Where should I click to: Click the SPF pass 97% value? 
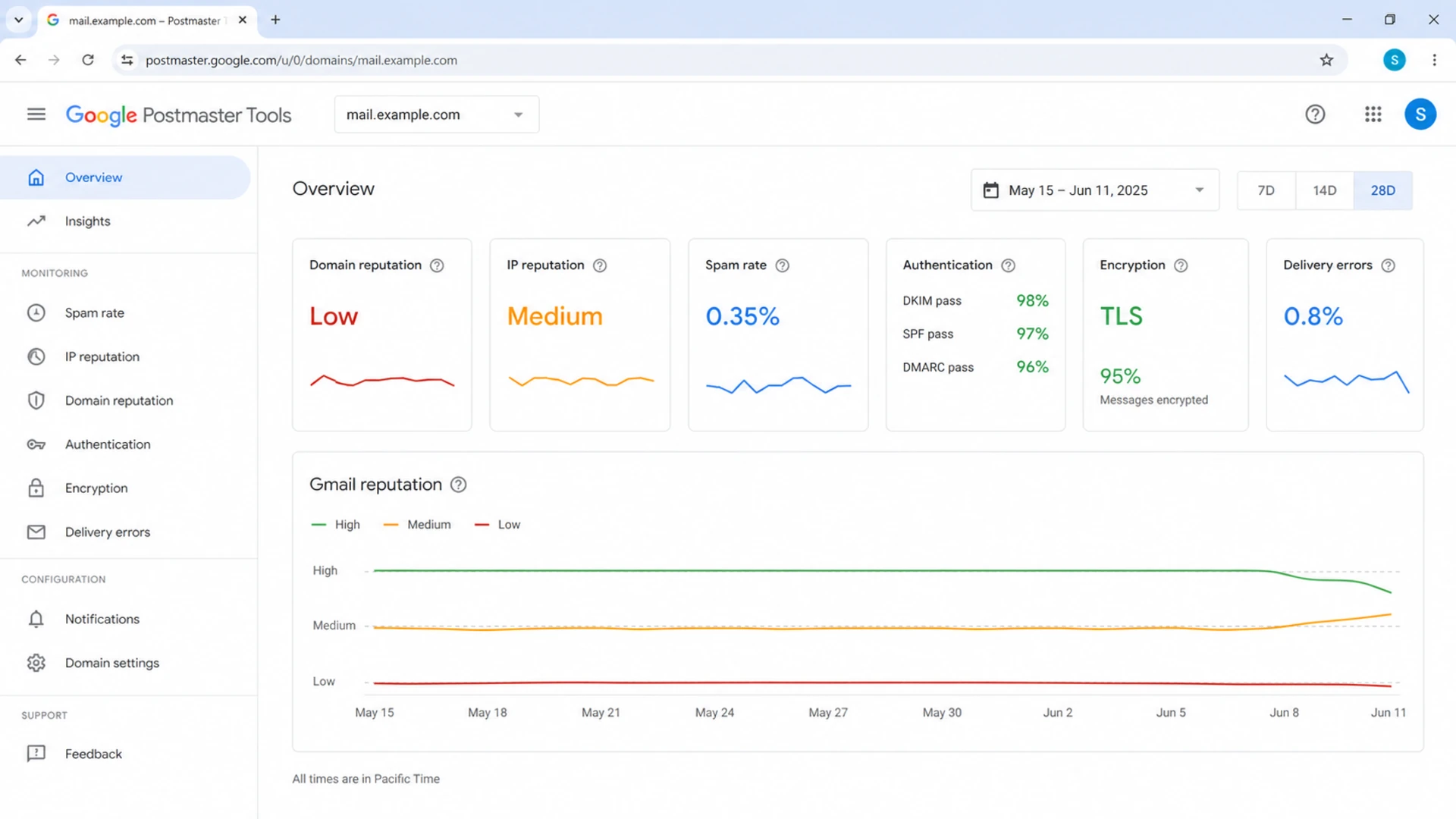pyautogui.click(x=1032, y=334)
